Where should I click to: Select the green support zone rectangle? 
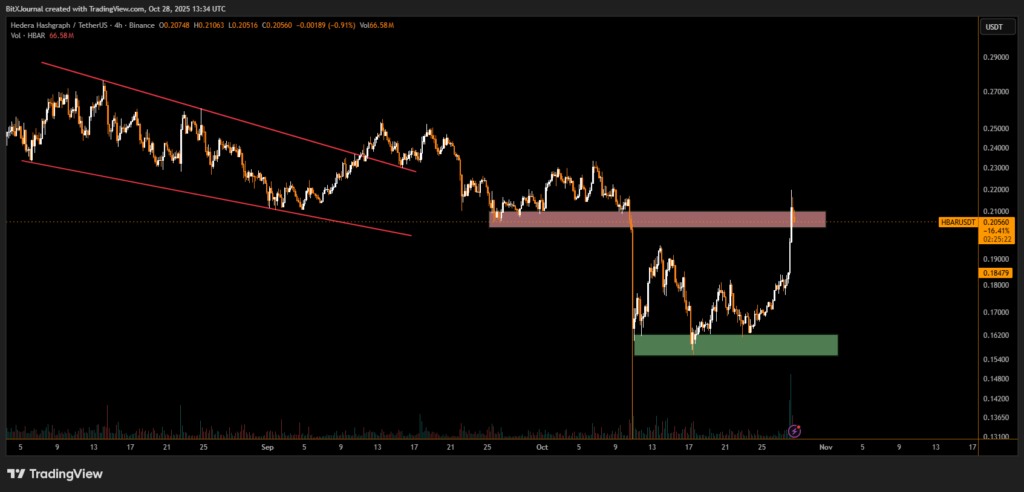coord(735,344)
